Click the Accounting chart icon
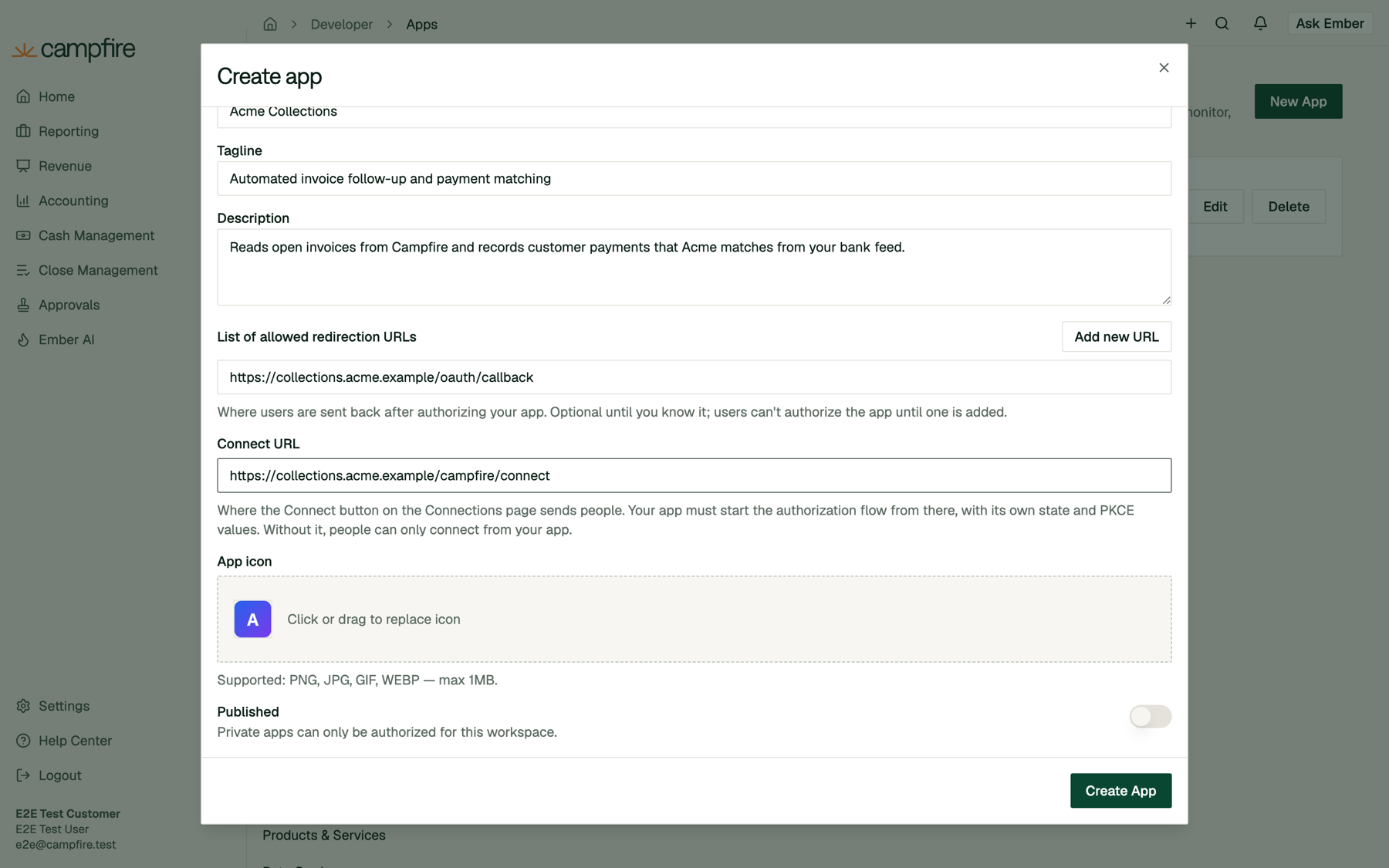The height and width of the screenshot is (868, 1389). (x=23, y=201)
